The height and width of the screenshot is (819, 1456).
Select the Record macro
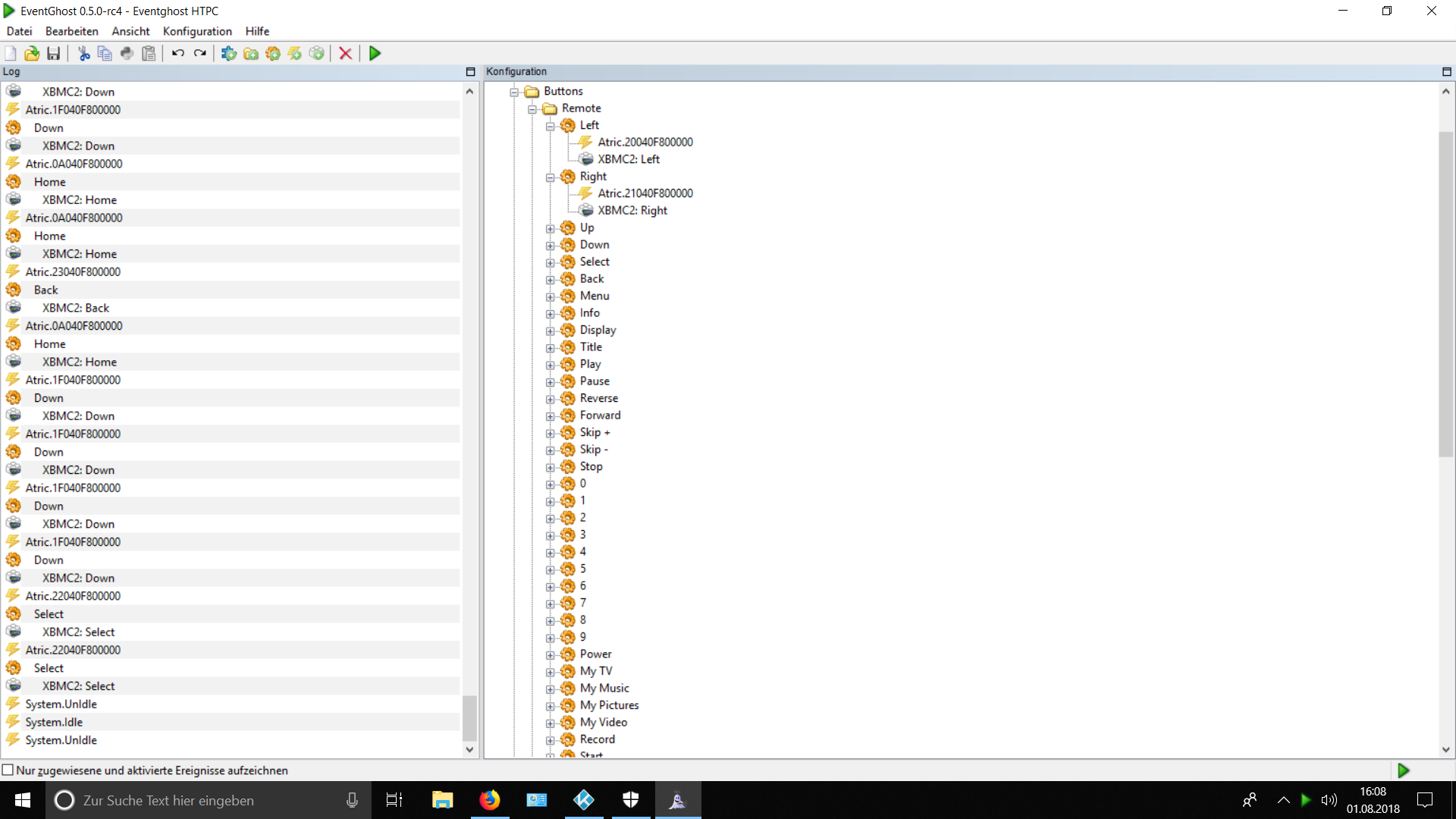[597, 739]
